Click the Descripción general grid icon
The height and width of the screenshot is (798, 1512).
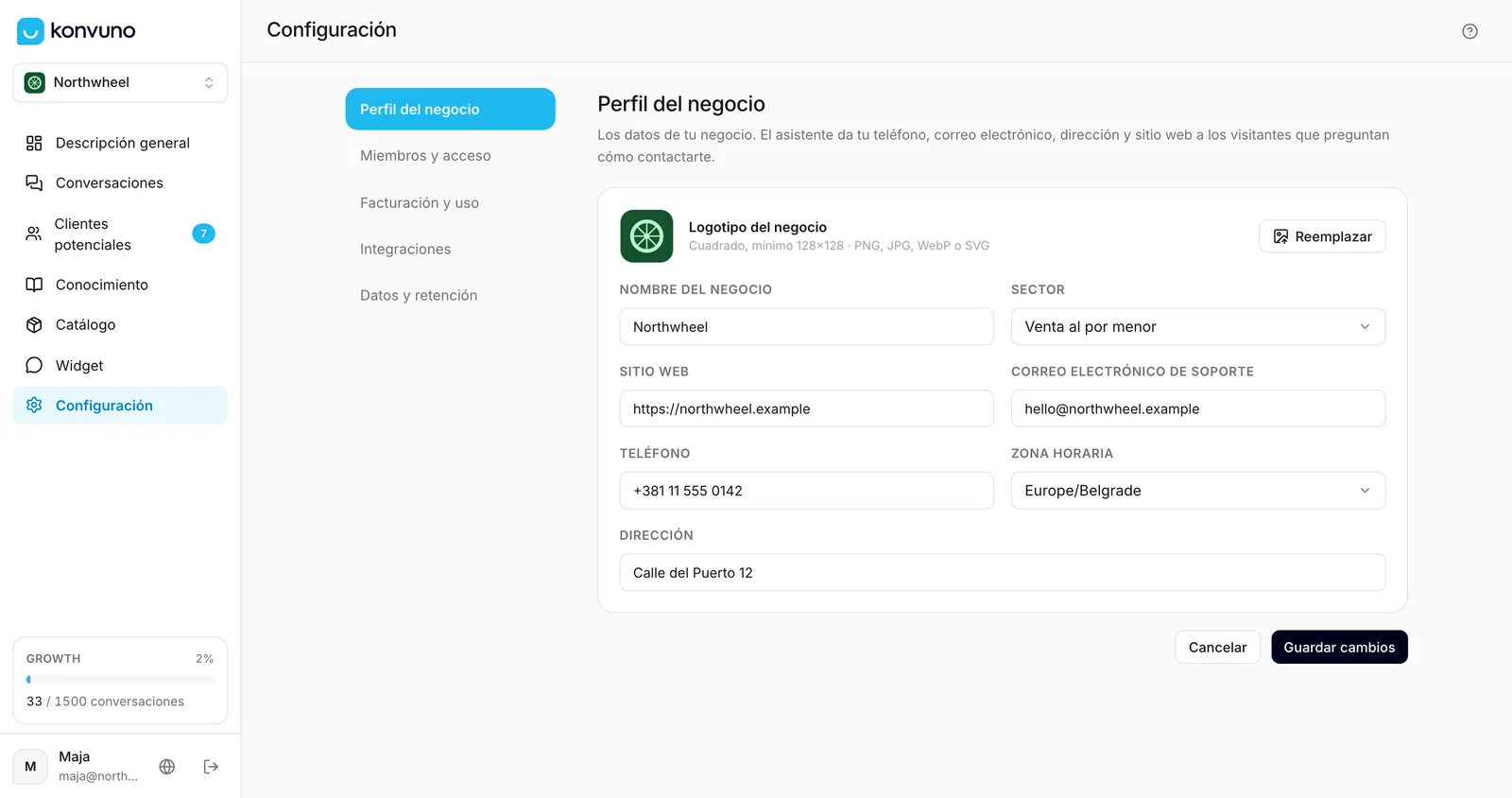point(34,143)
